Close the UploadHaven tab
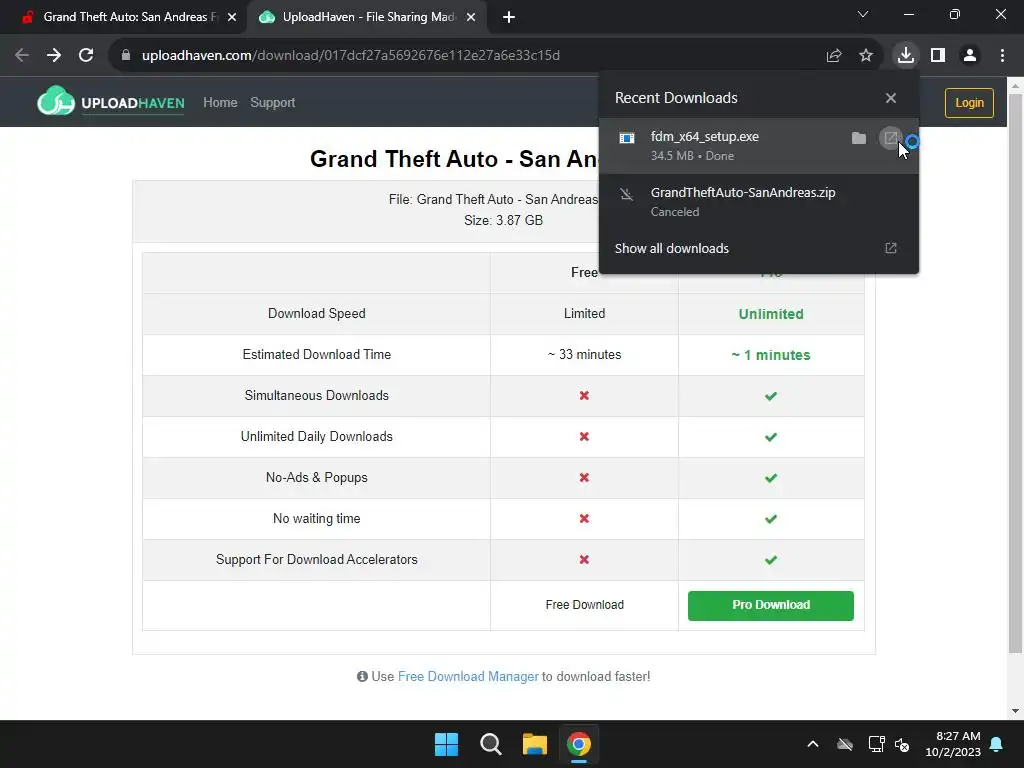1024x768 pixels. (x=471, y=18)
